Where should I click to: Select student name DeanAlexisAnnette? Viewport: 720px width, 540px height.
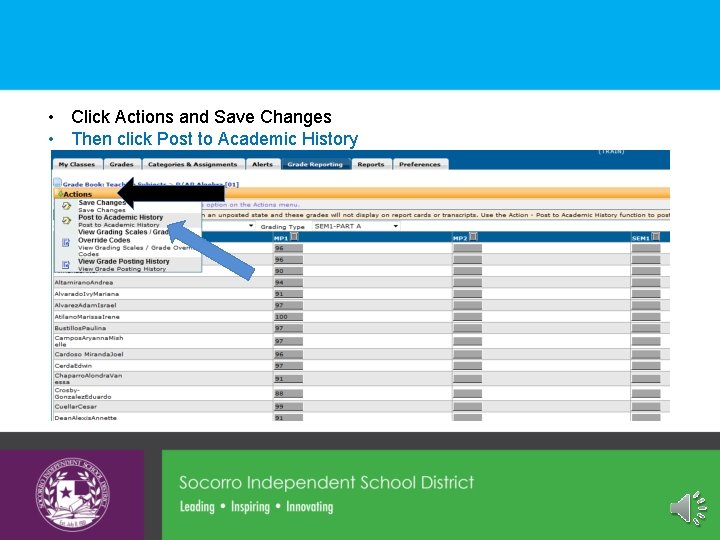(x=85, y=418)
